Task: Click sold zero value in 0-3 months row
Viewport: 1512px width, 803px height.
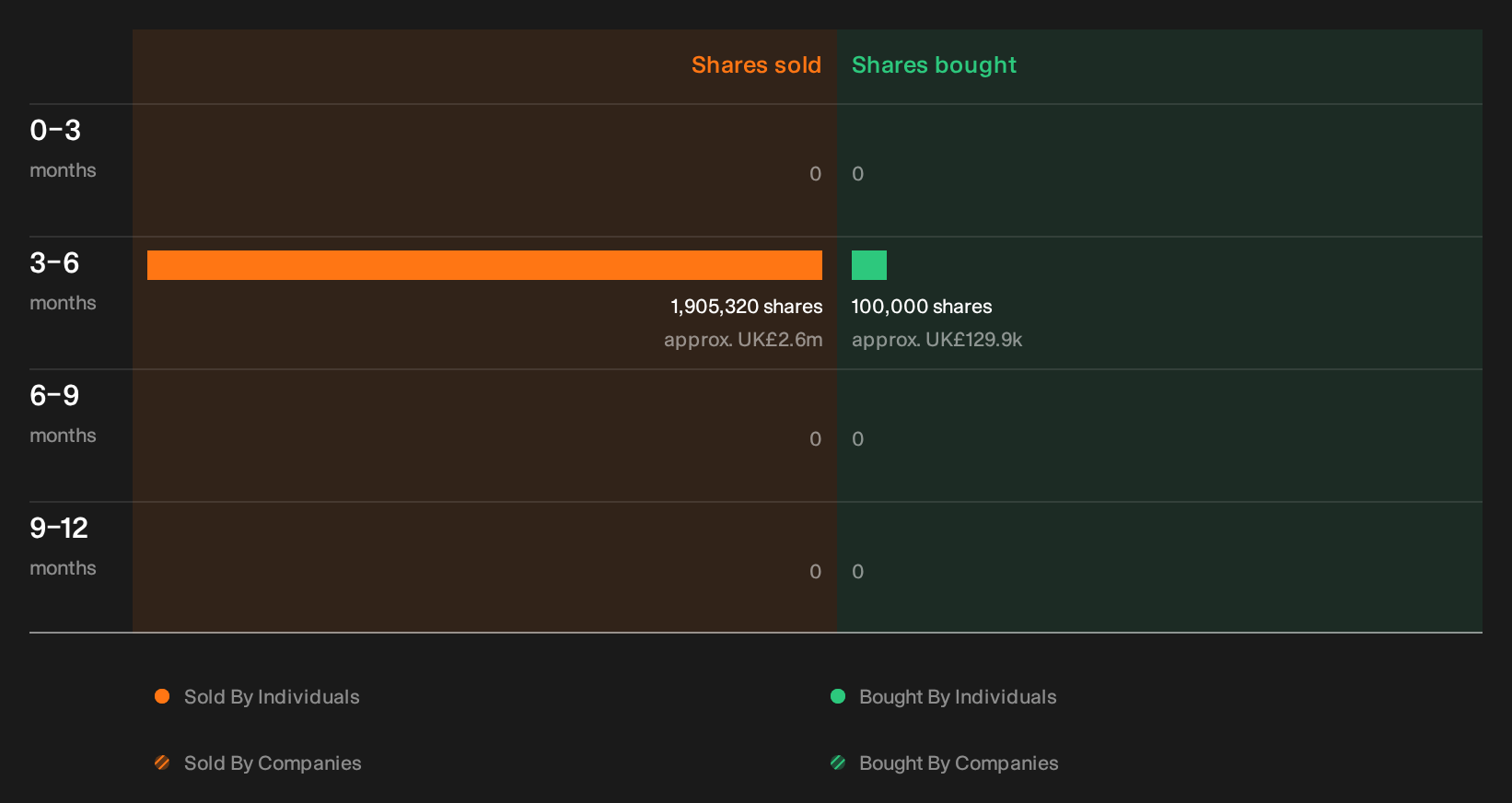Action: (815, 174)
